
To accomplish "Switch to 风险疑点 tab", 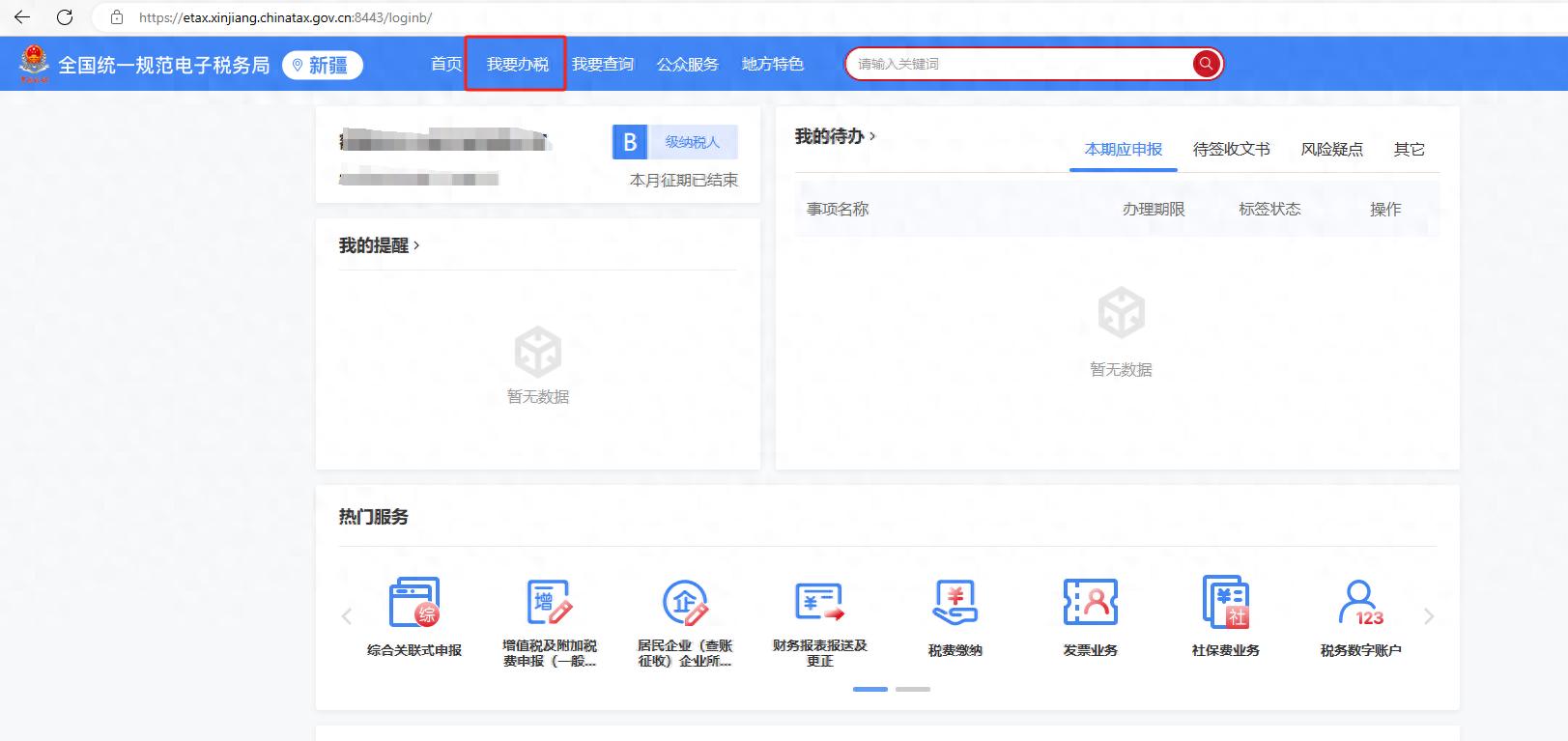I will pos(1332,149).
